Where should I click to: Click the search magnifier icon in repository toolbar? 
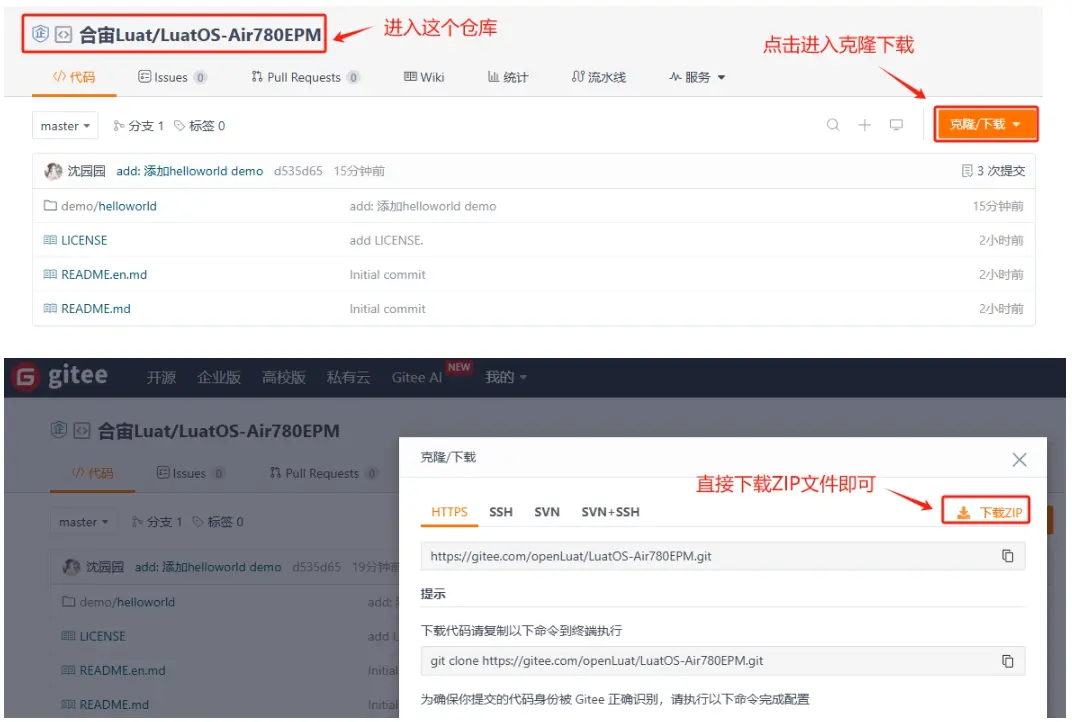(x=833, y=124)
